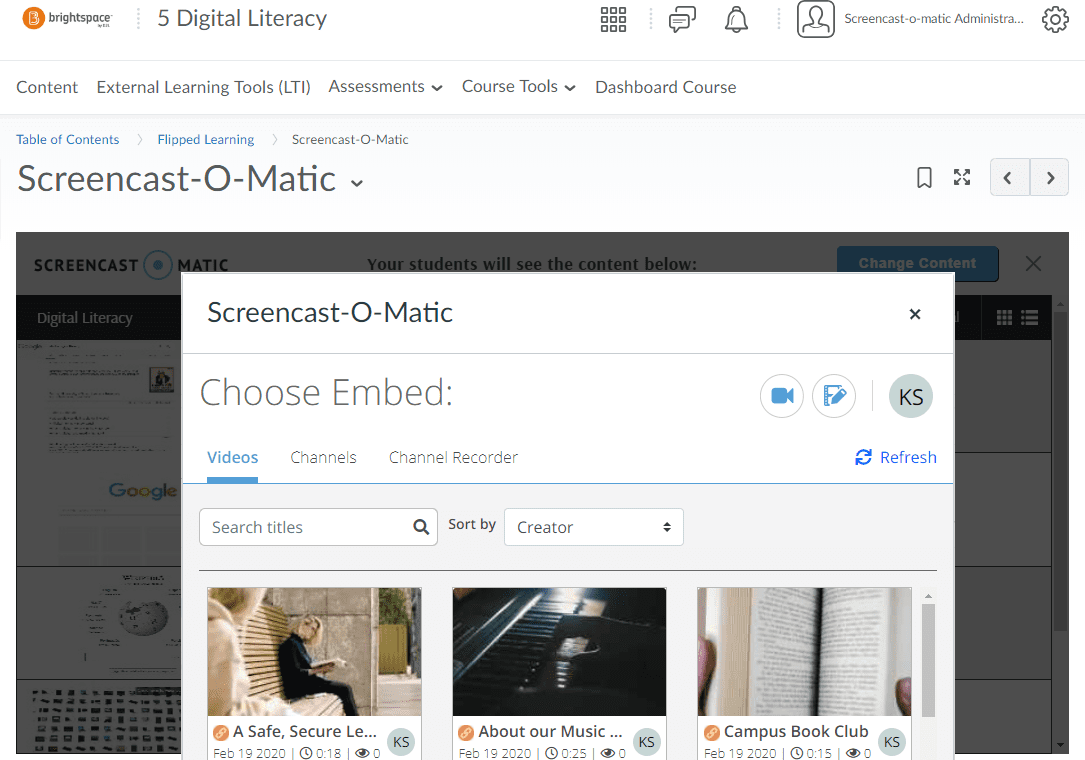Open the course selector grid icon

(x=613, y=19)
